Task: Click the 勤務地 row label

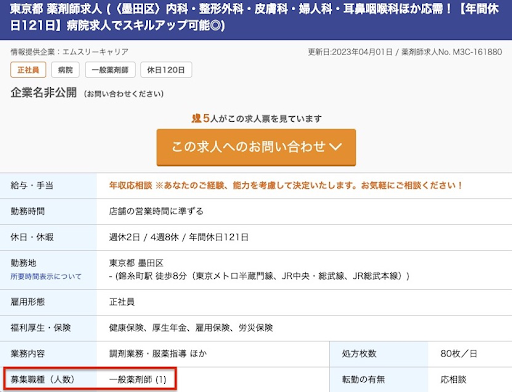Action: pyautogui.click(x=23, y=263)
